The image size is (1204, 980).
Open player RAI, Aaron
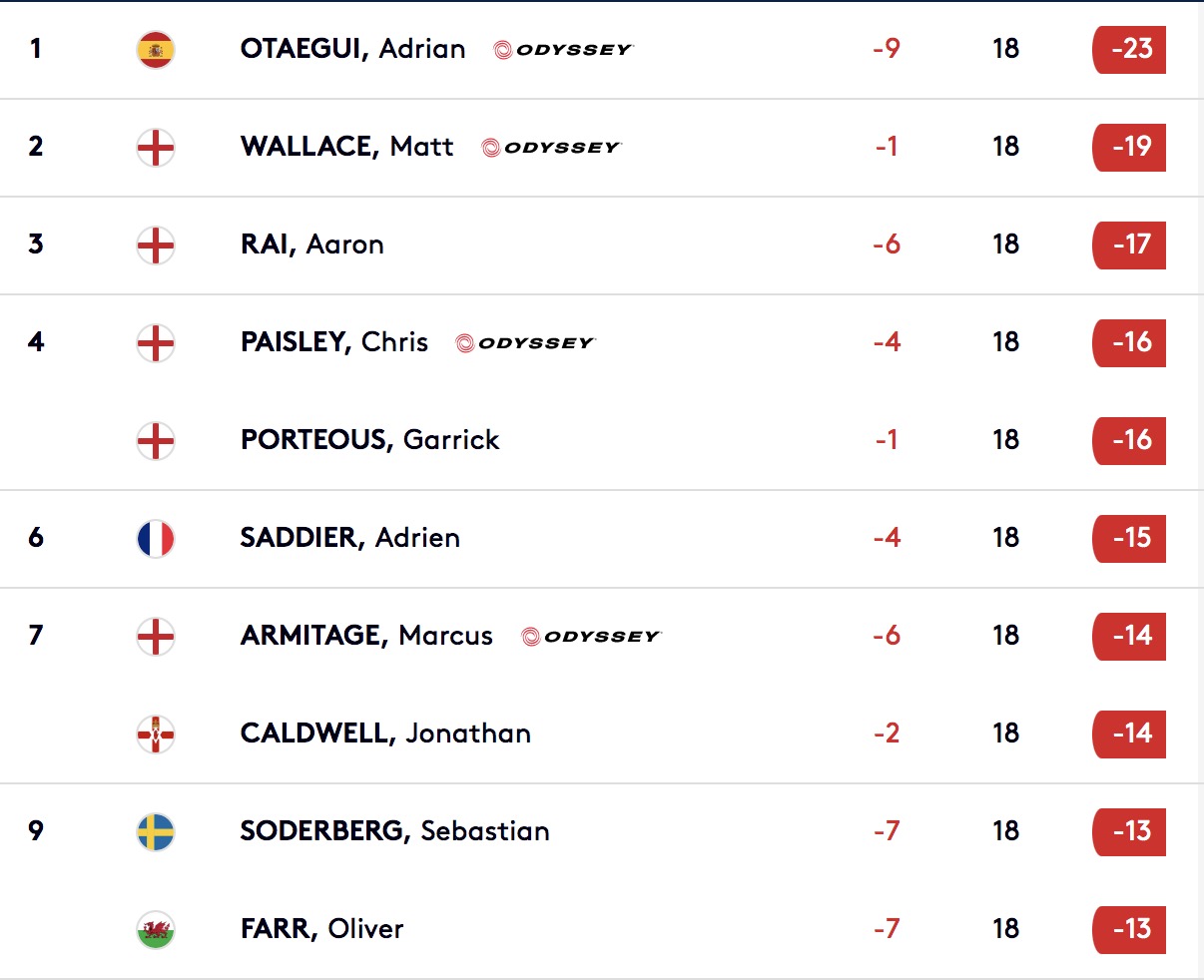[311, 245]
